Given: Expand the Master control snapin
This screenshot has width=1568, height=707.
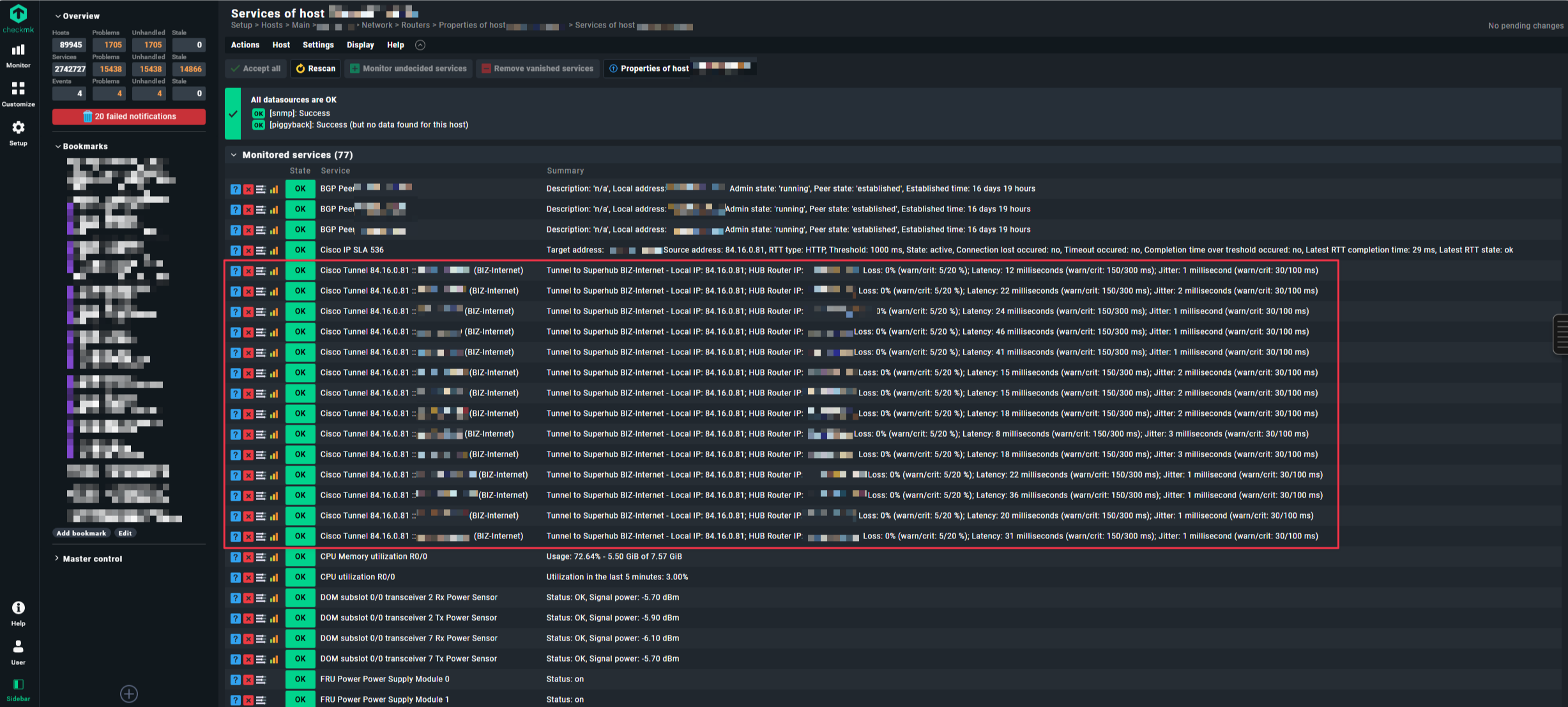Looking at the screenshot, I should (92, 559).
